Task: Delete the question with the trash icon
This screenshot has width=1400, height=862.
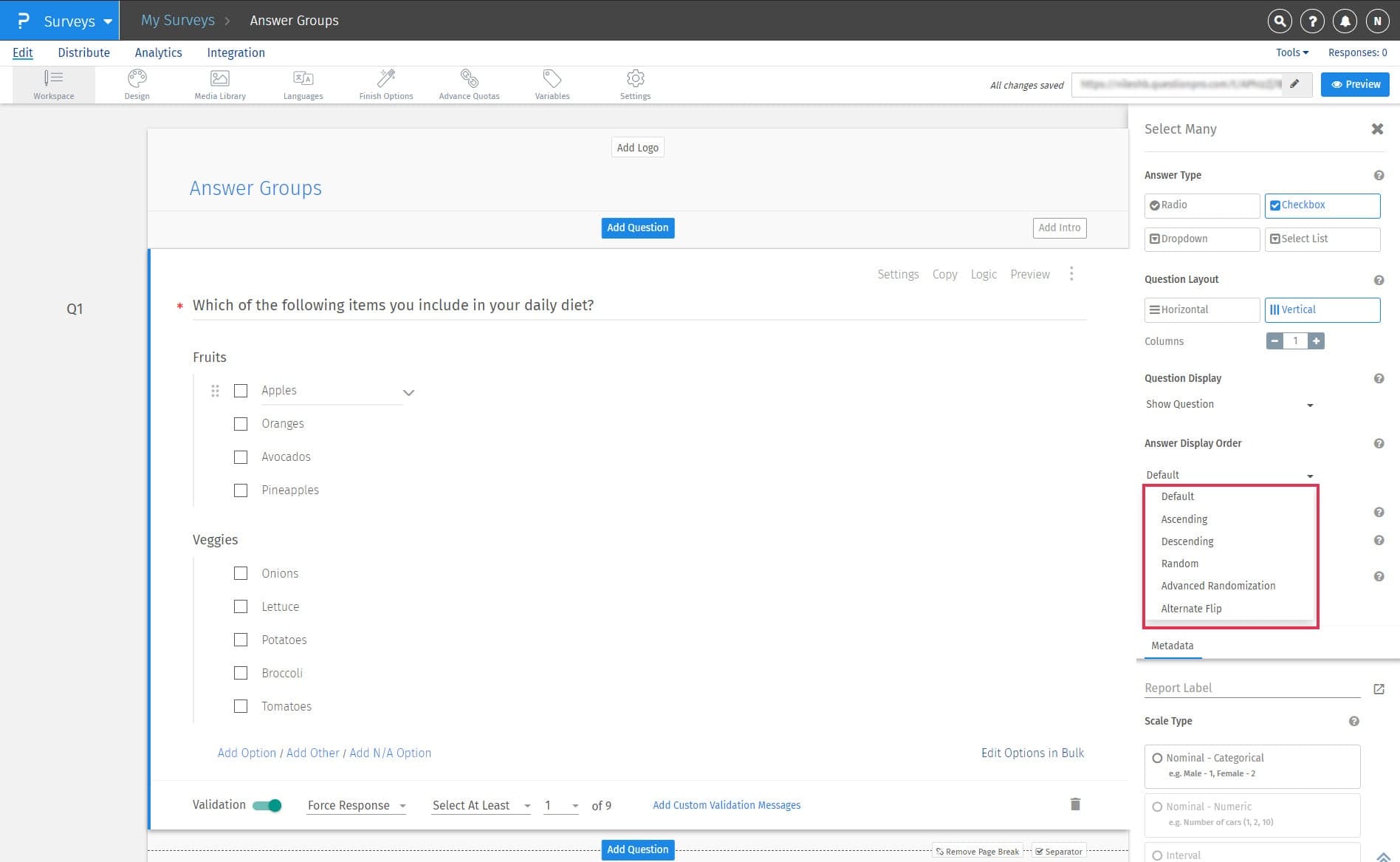Action: (x=1075, y=804)
